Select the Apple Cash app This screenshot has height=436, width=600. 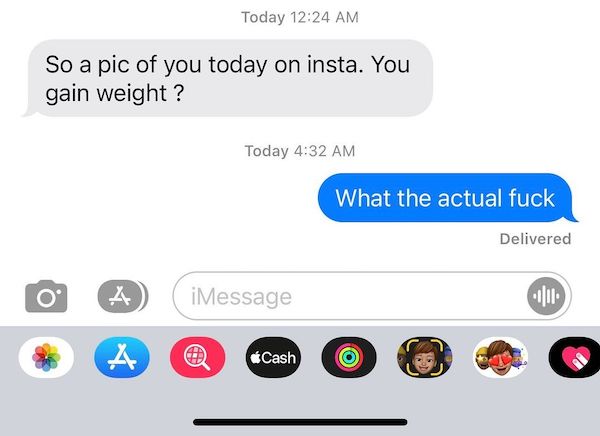pyautogui.click(x=273, y=357)
